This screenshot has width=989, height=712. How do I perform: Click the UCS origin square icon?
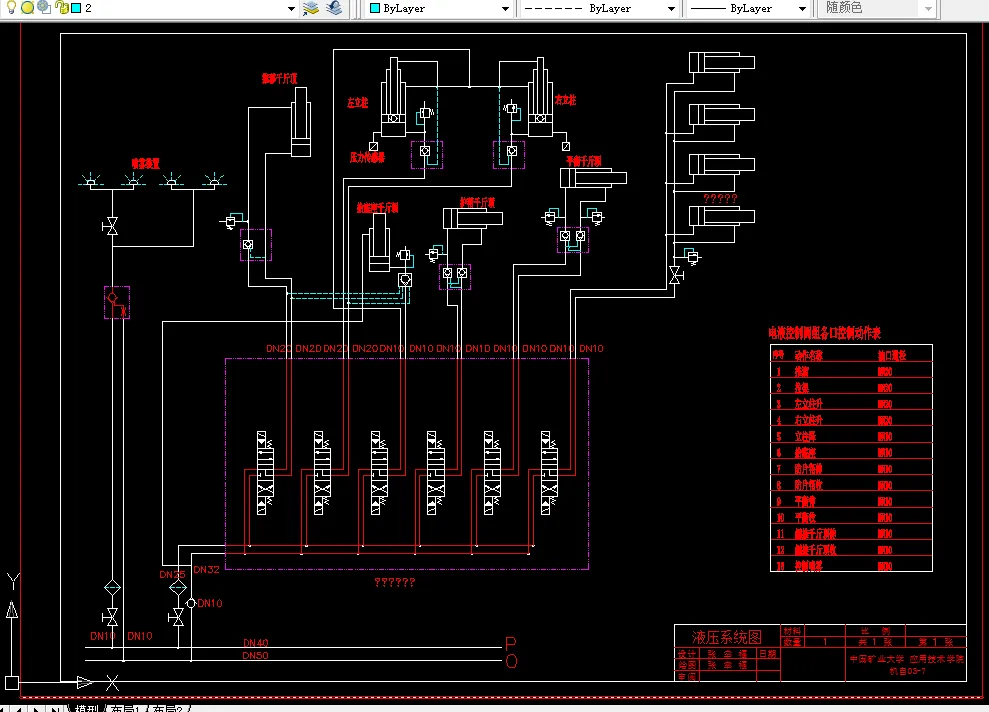pyautogui.click(x=11, y=682)
